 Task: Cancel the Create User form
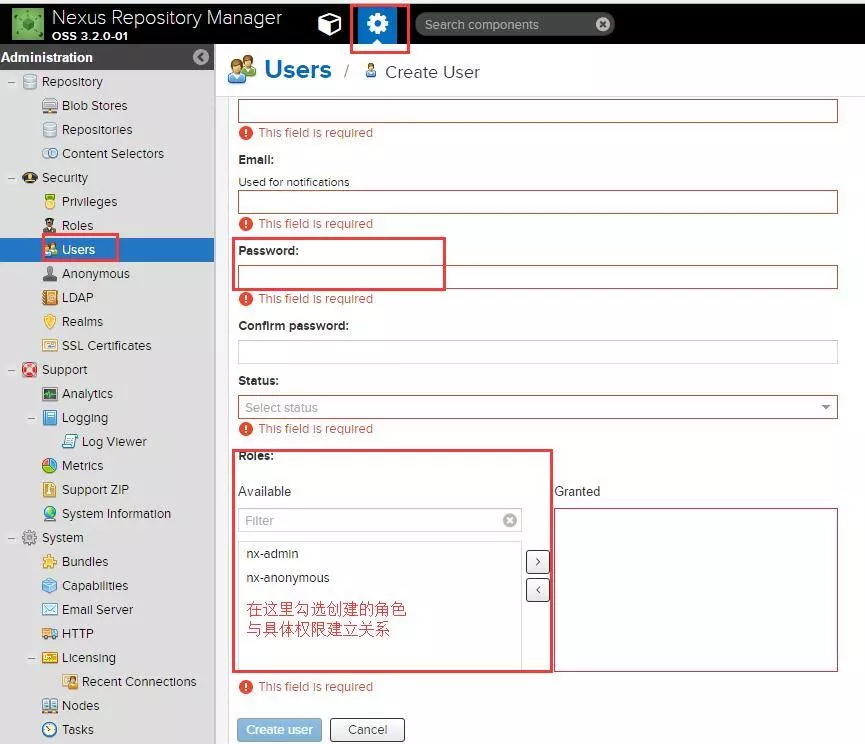pos(367,730)
